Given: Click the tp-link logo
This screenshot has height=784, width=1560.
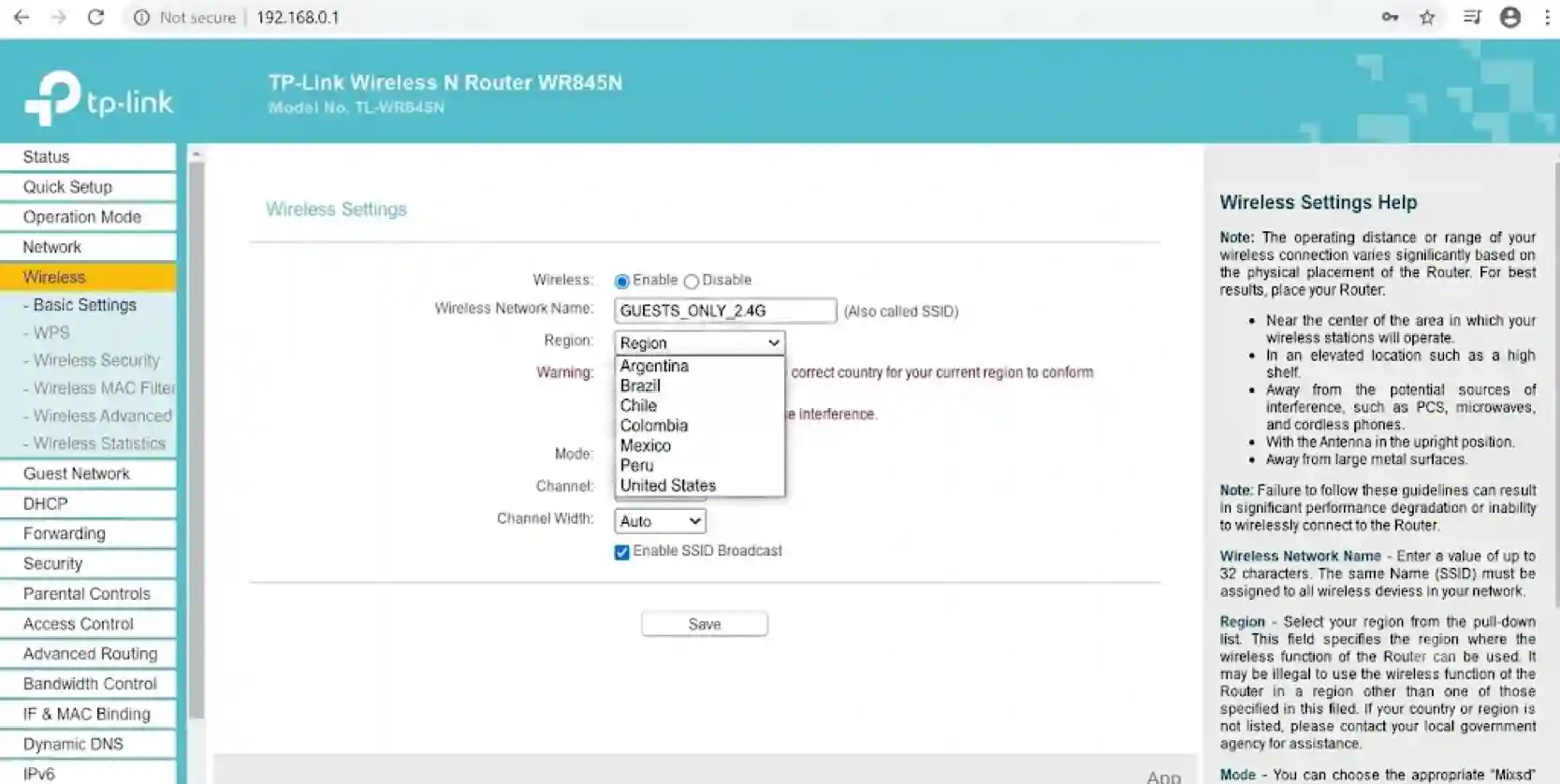Looking at the screenshot, I should point(99,98).
